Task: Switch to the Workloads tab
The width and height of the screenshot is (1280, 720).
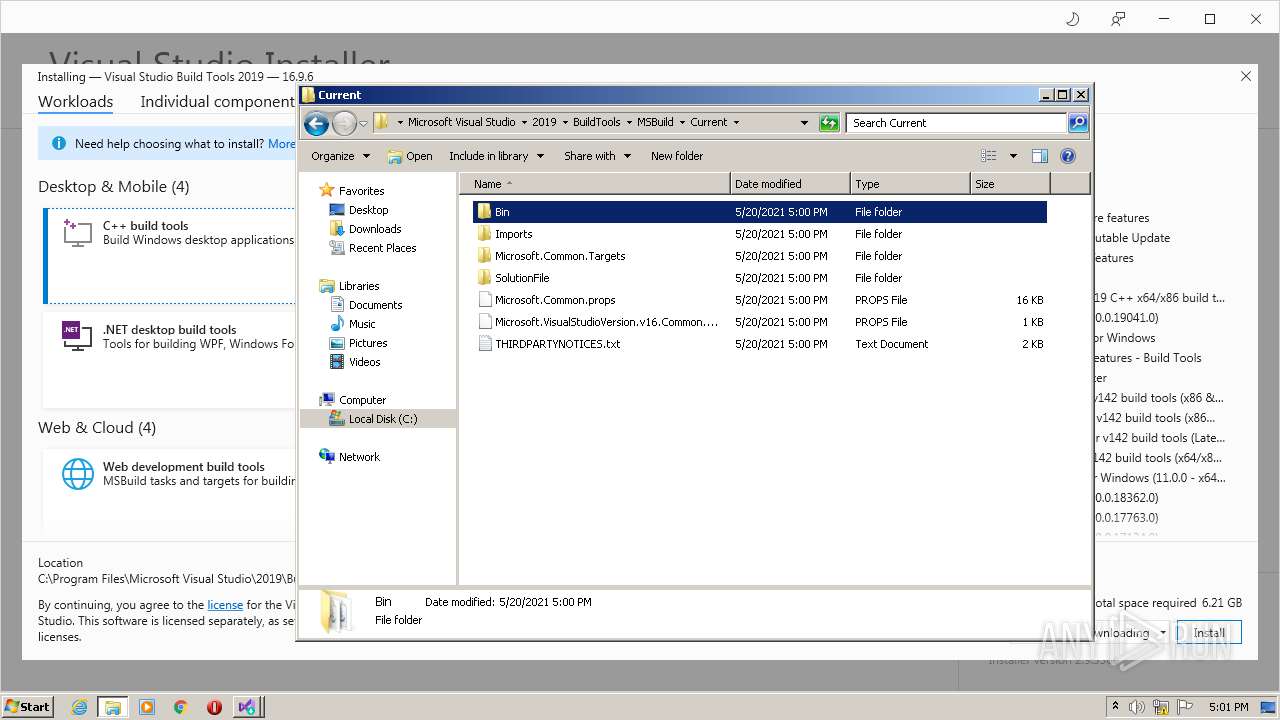Action: 75,102
